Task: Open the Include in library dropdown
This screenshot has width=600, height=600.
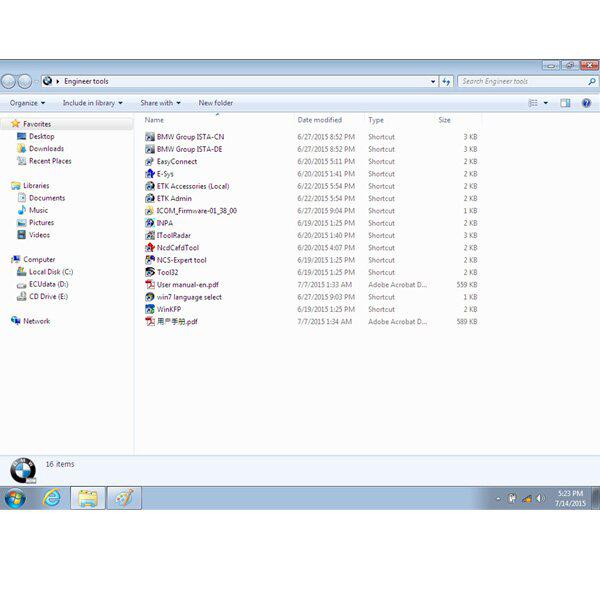Action: (93, 103)
